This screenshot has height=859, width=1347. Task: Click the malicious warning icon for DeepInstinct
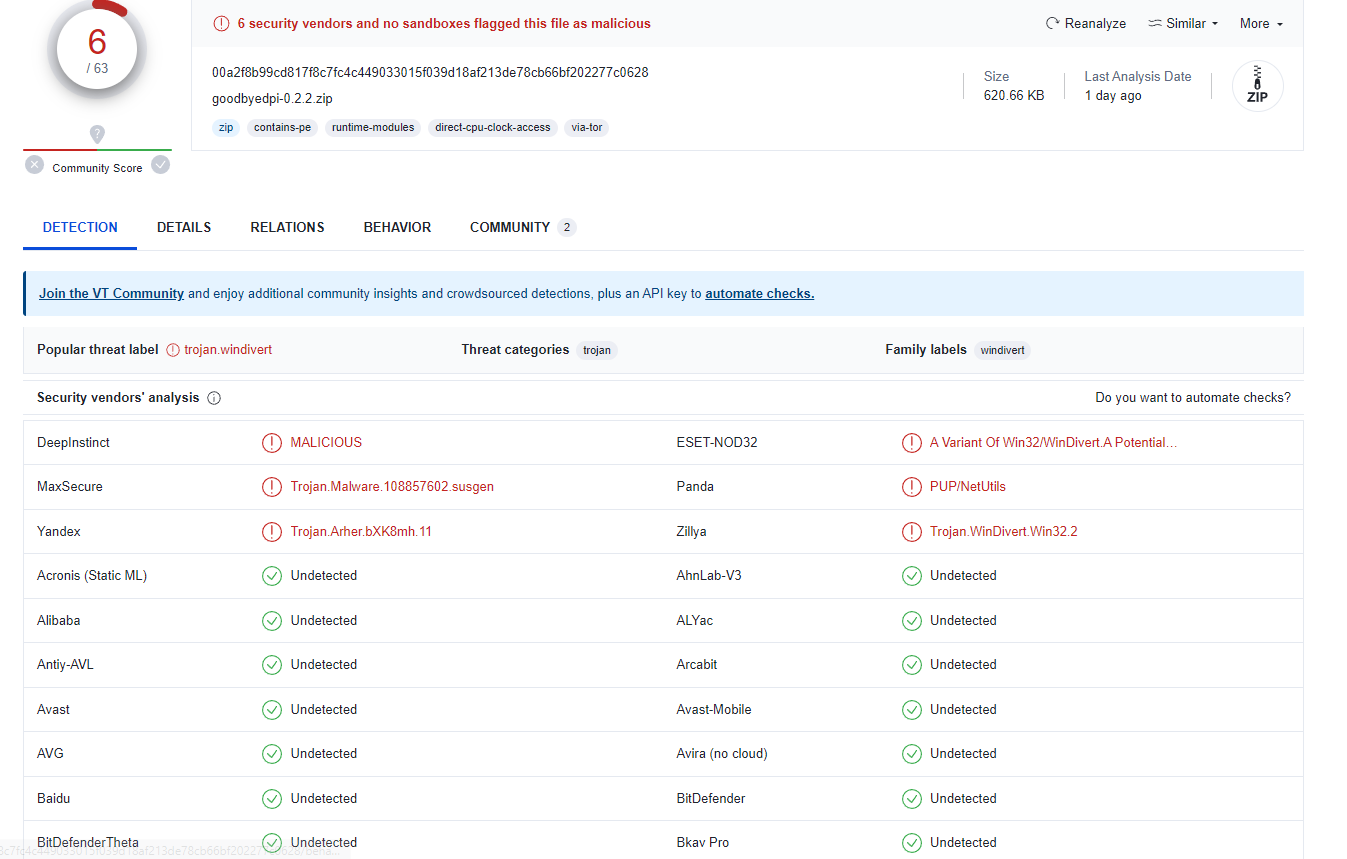click(271, 442)
